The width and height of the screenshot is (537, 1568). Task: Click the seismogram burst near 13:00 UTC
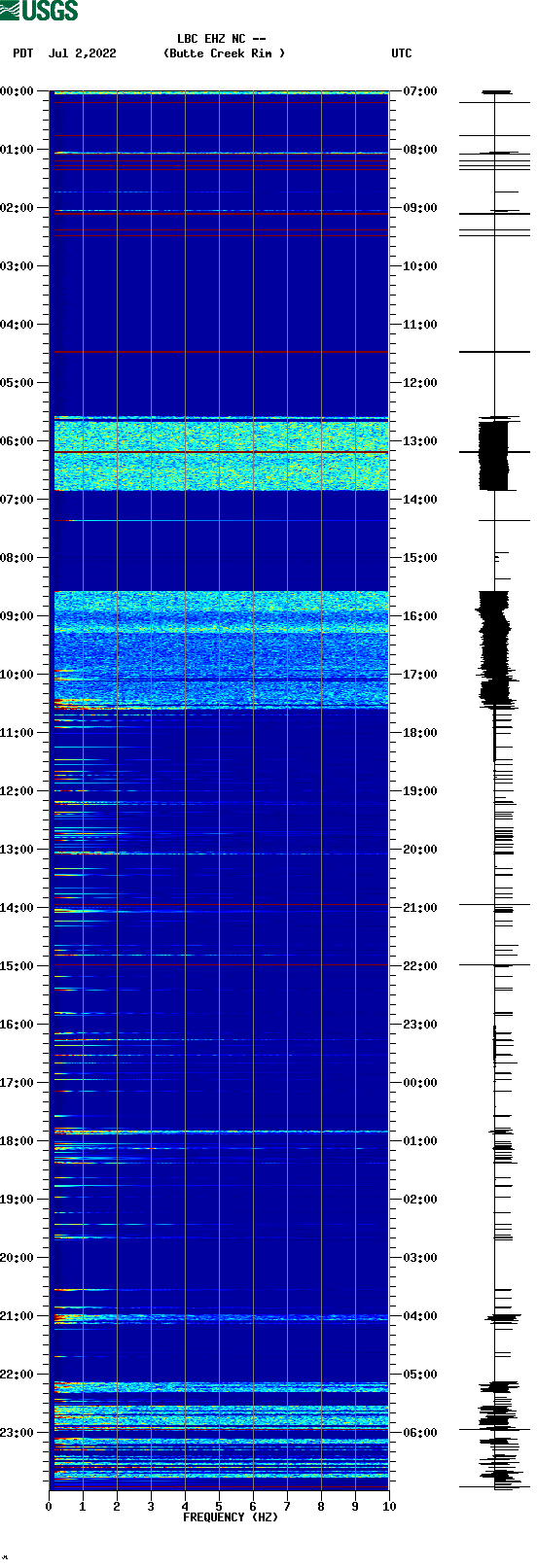494,454
